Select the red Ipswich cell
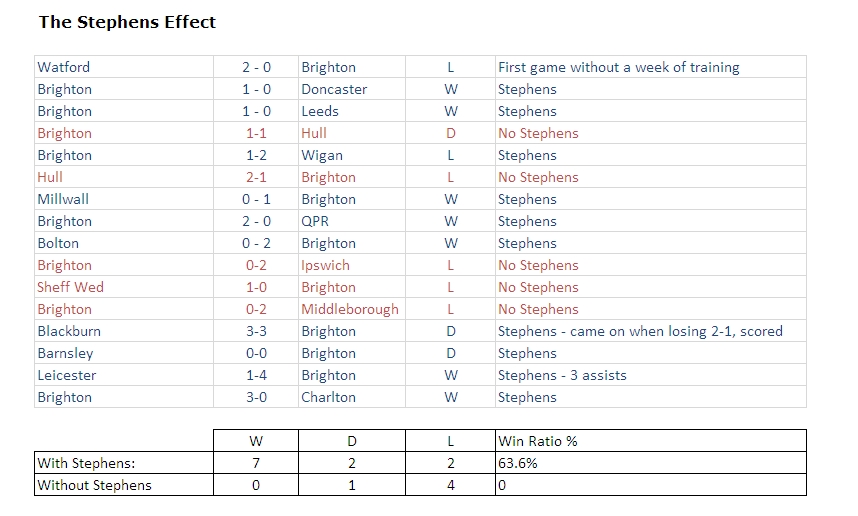The height and width of the screenshot is (516, 858). point(352,265)
